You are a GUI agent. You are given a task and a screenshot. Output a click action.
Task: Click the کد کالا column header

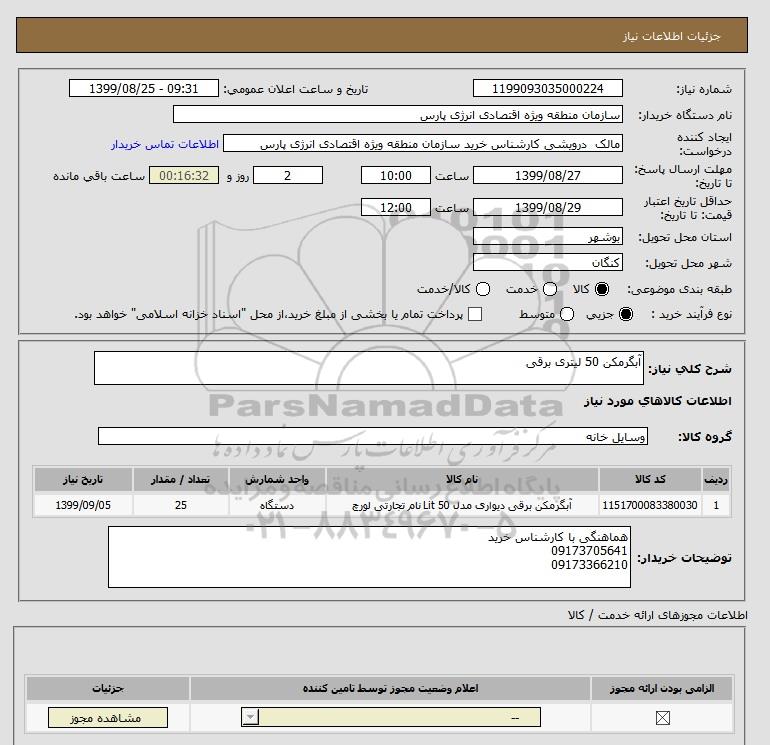[x=650, y=479]
